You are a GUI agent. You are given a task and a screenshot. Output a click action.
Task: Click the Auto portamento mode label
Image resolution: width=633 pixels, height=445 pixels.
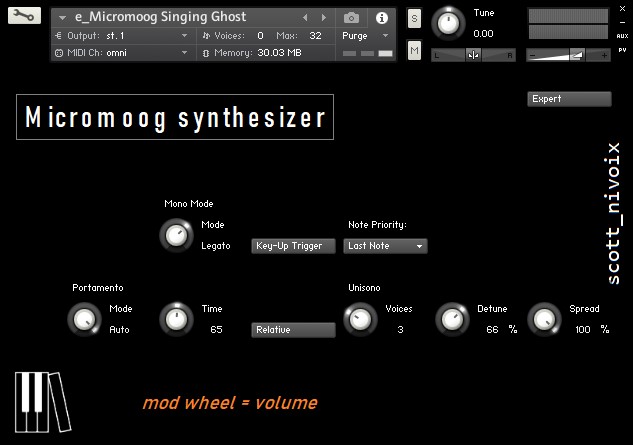[119, 330]
